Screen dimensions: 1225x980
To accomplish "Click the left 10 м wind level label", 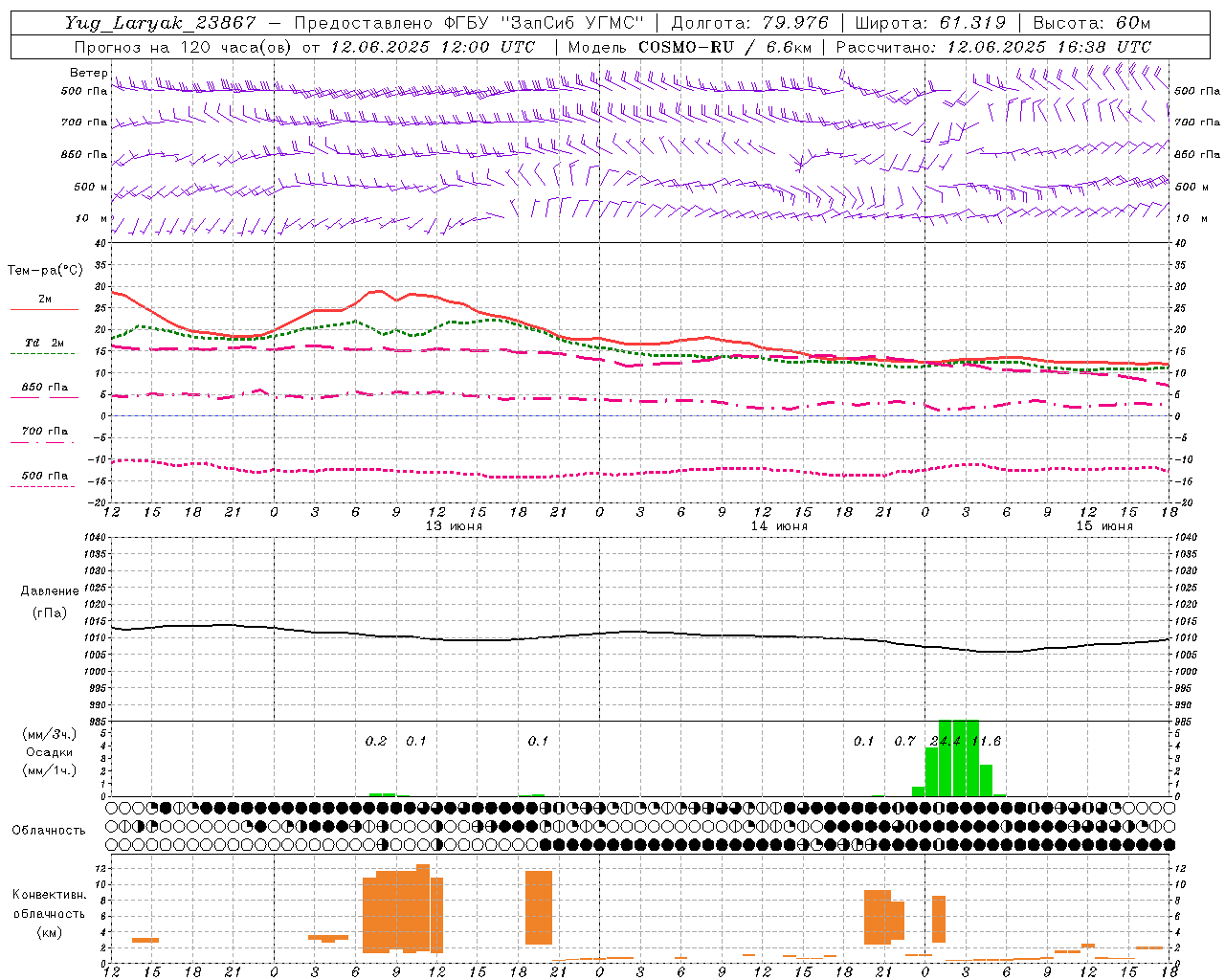I will 92,218.
